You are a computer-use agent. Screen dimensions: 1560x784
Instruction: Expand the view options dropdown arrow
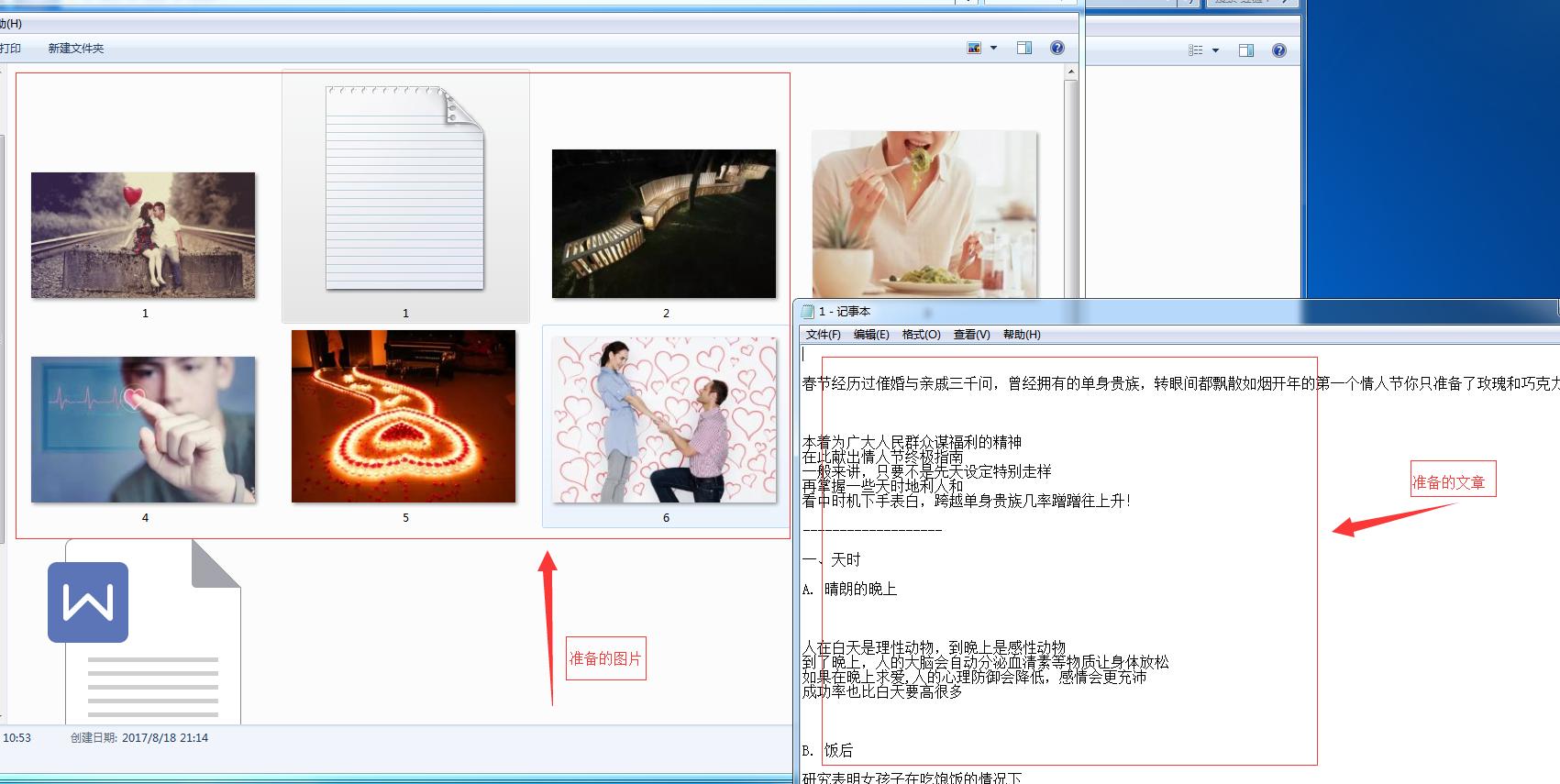pyautogui.click(x=993, y=48)
